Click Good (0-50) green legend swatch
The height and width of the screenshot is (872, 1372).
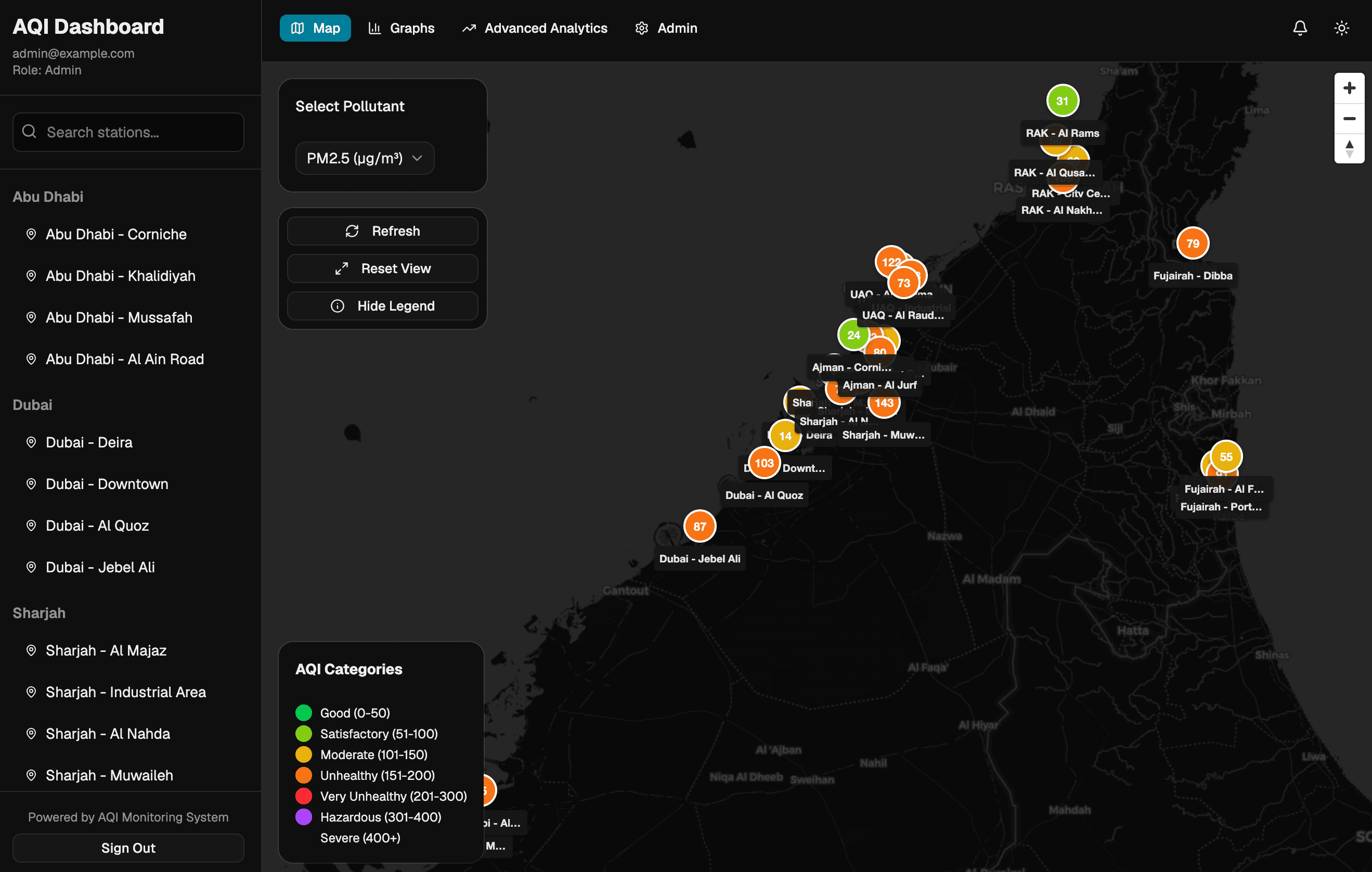(304, 712)
